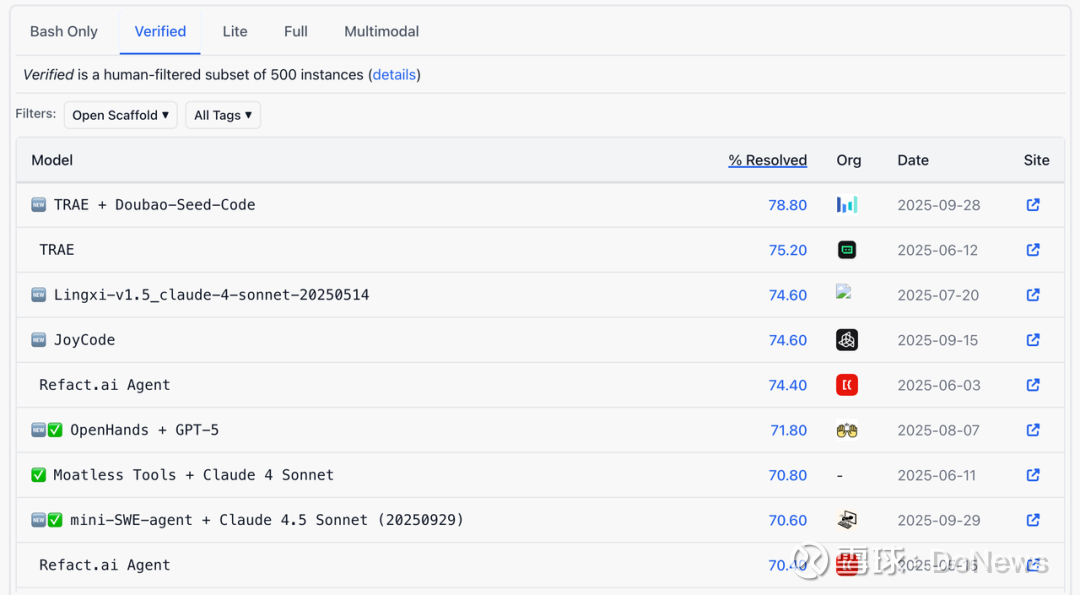
Task: Select Lingxi-v1.5_claude-4-sonnet-20250514 model name
Action: click(211, 295)
